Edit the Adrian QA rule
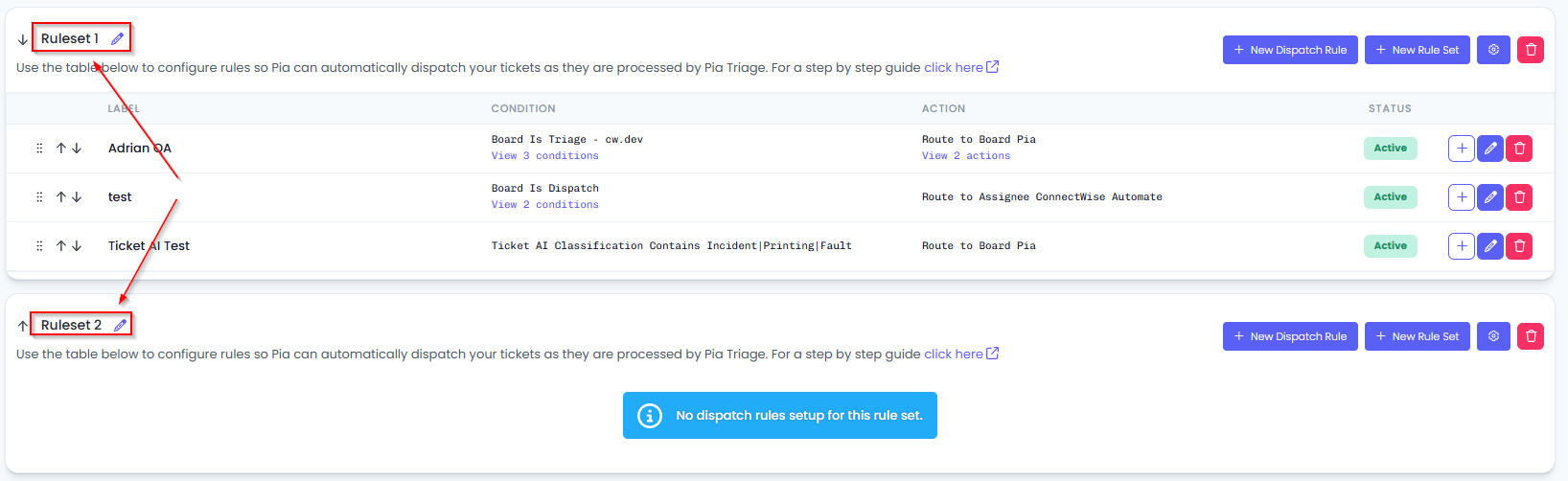The height and width of the screenshot is (481, 1568). (x=1490, y=149)
